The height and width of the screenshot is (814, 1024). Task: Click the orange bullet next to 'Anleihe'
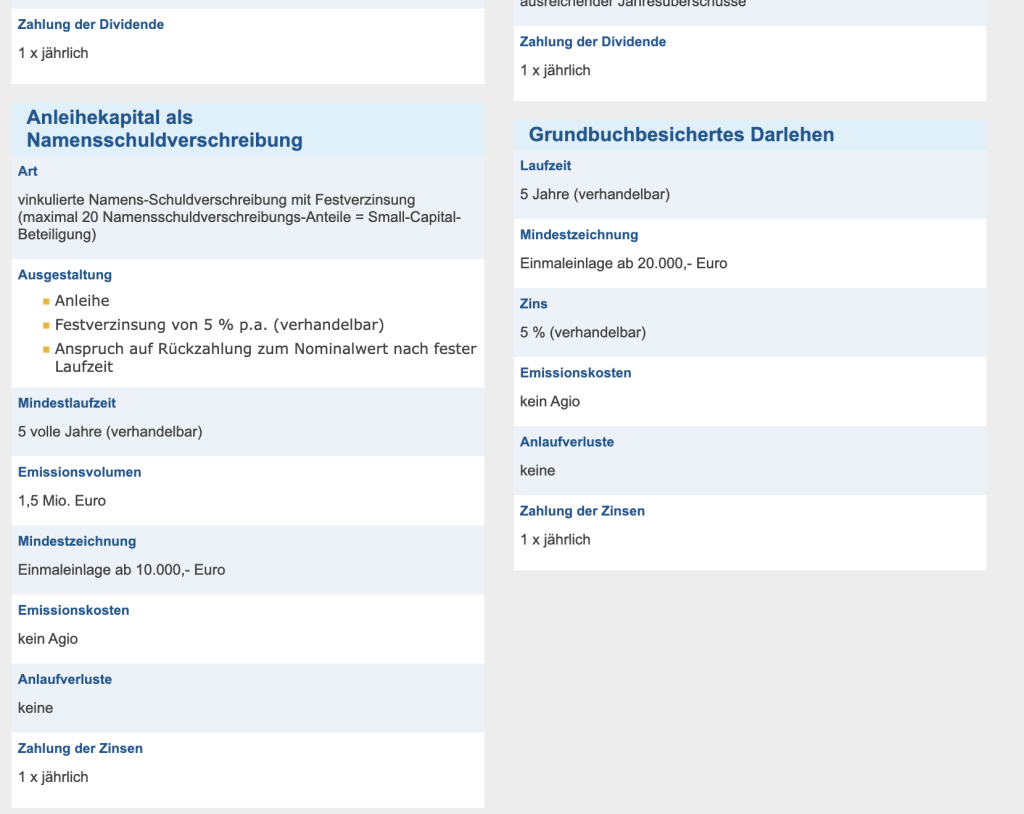(x=46, y=301)
